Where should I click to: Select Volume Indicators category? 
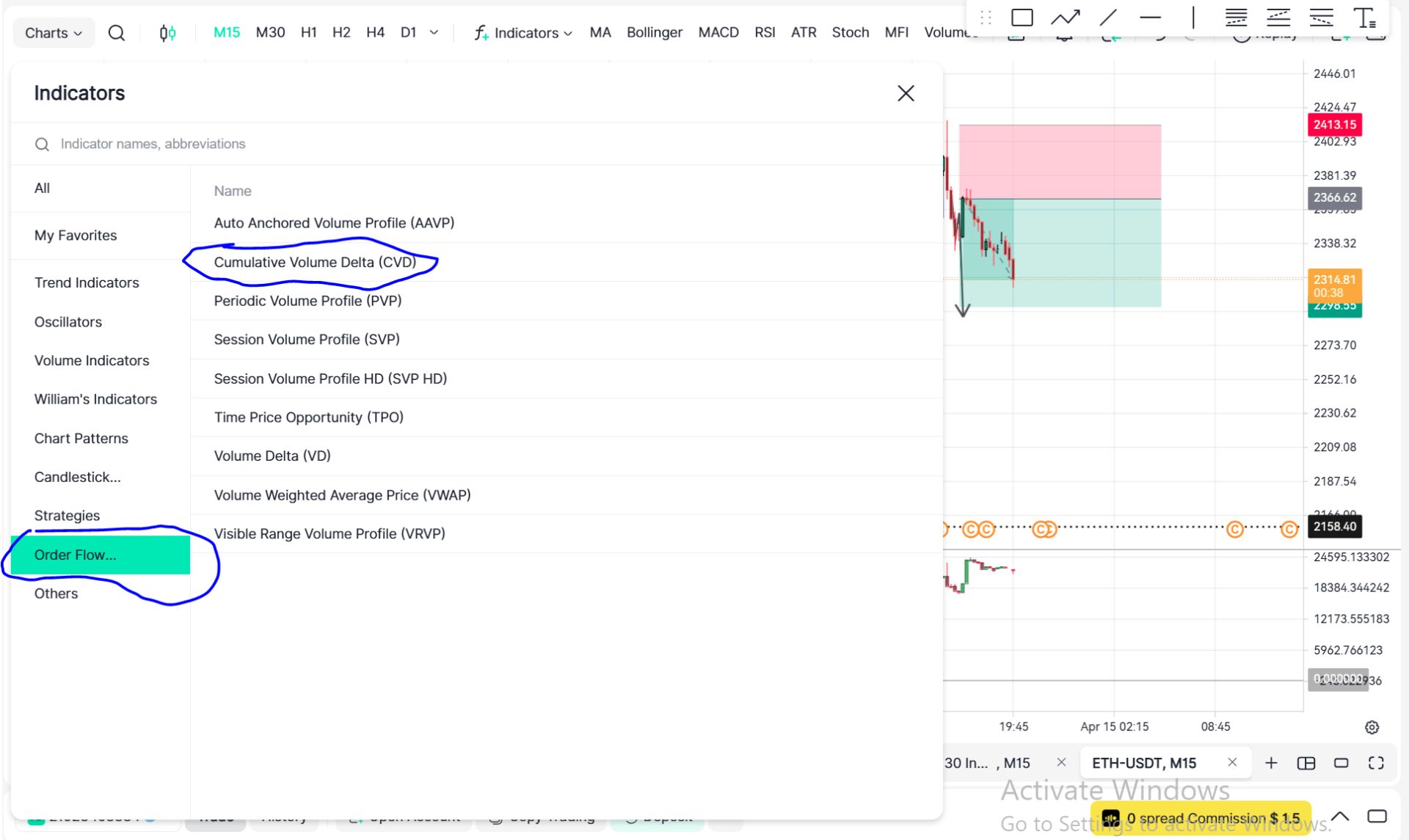click(x=92, y=360)
